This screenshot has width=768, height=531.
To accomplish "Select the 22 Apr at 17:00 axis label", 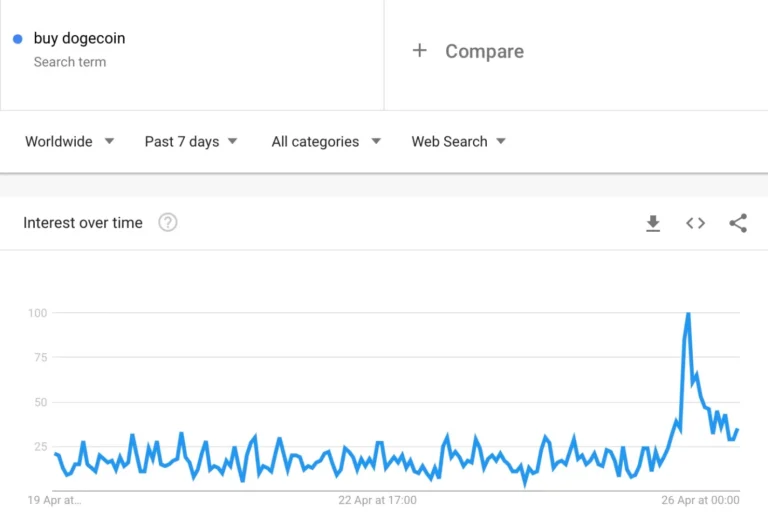I will [376, 500].
